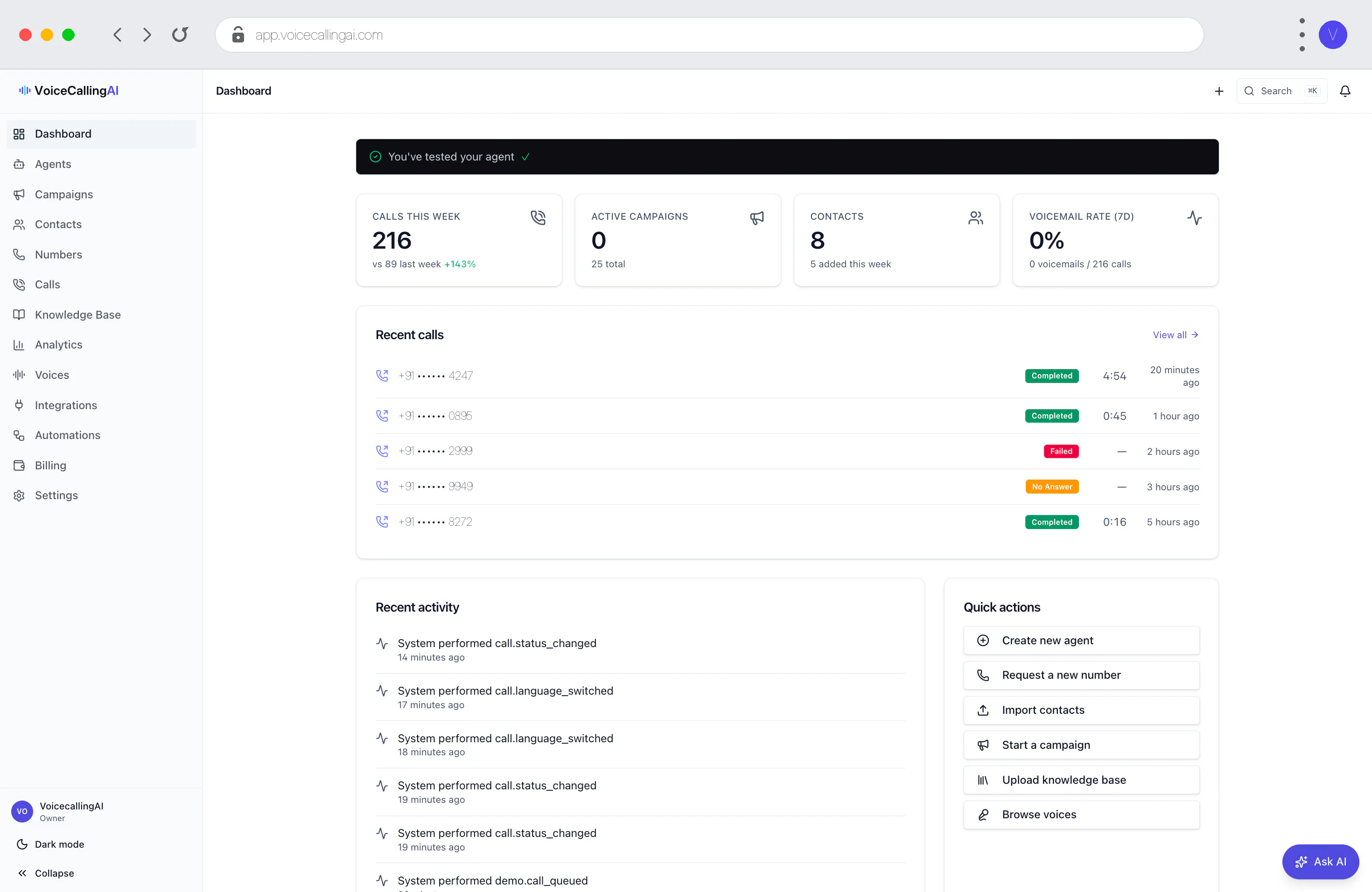Screen dimensions: 1372x892
Task: Click the Voicemail Rate activity icon
Action: point(1195,217)
